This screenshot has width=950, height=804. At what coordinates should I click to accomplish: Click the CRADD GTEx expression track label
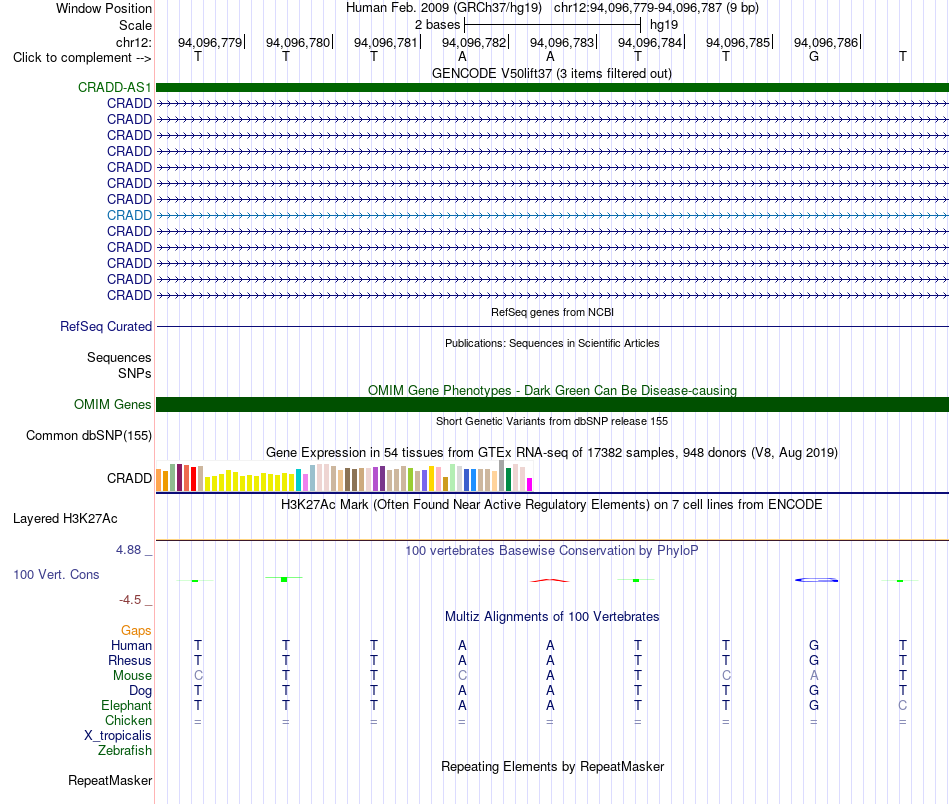point(129,479)
